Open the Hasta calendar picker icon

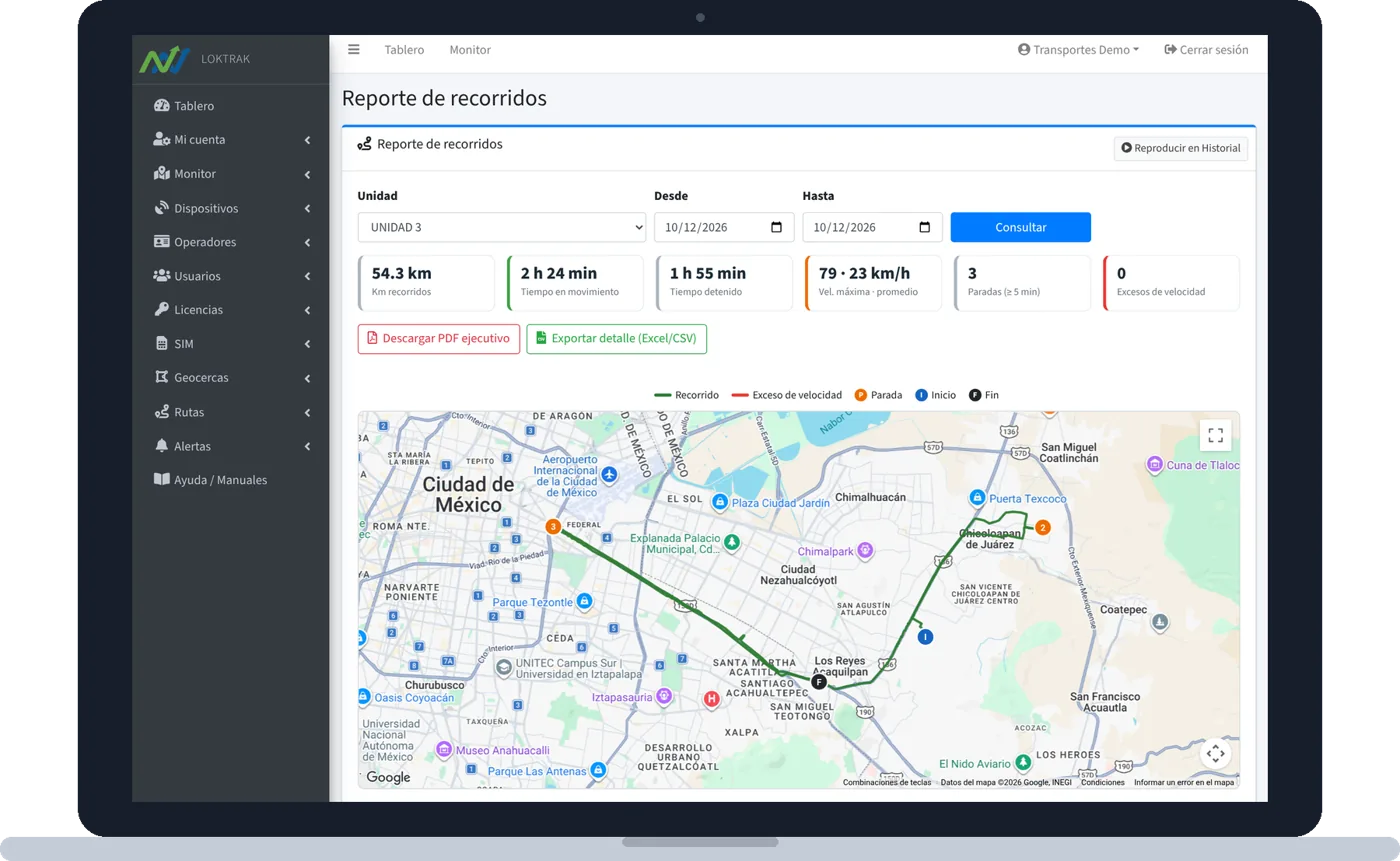point(925,227)
